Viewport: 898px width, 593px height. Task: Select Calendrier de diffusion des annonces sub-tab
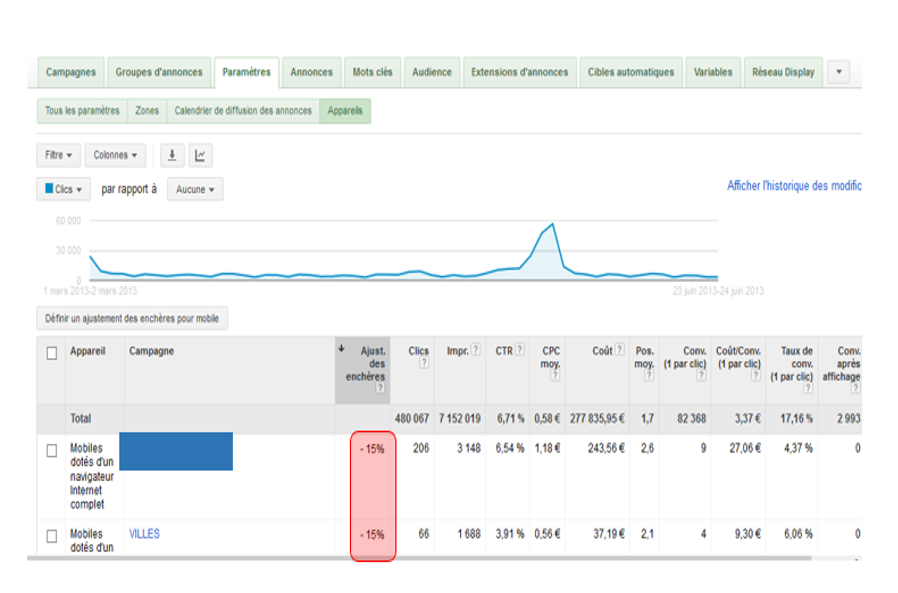coord(243,111)
